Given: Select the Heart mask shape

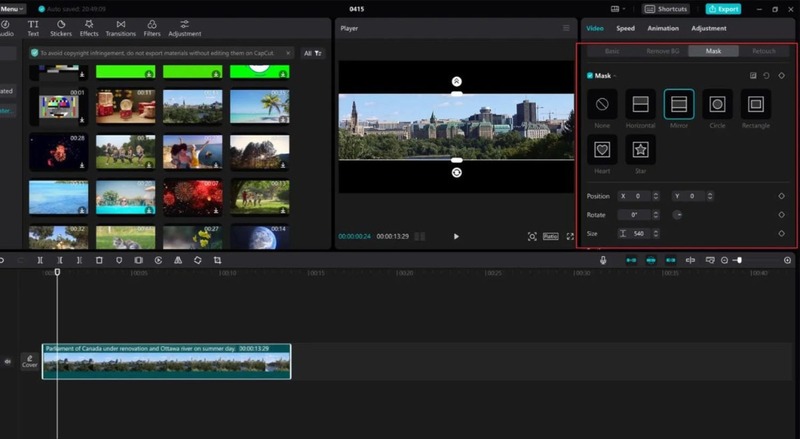Looking at the screenshot, I should 602,150.
